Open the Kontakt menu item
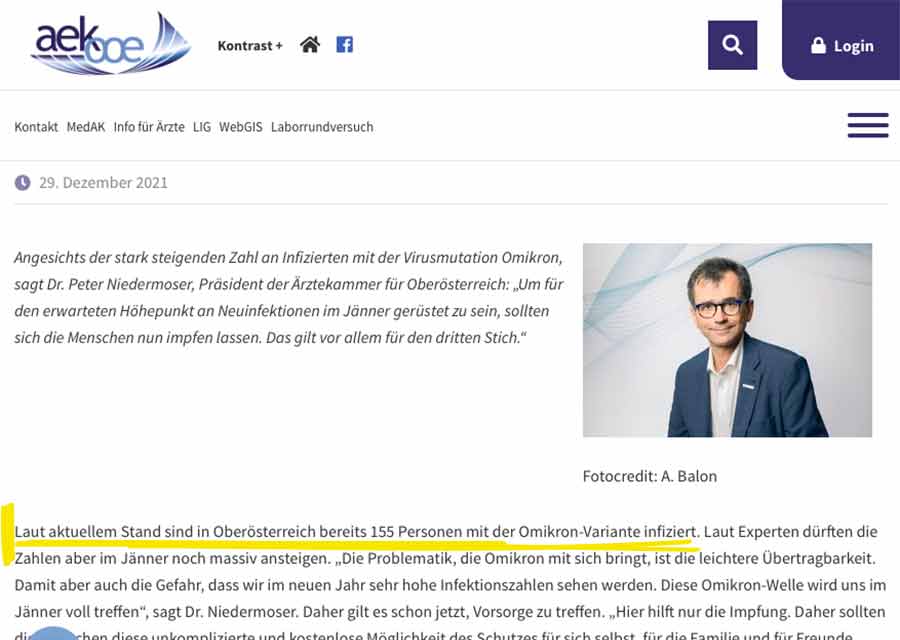This screenshot has height=640, width=900. [36, 127]
